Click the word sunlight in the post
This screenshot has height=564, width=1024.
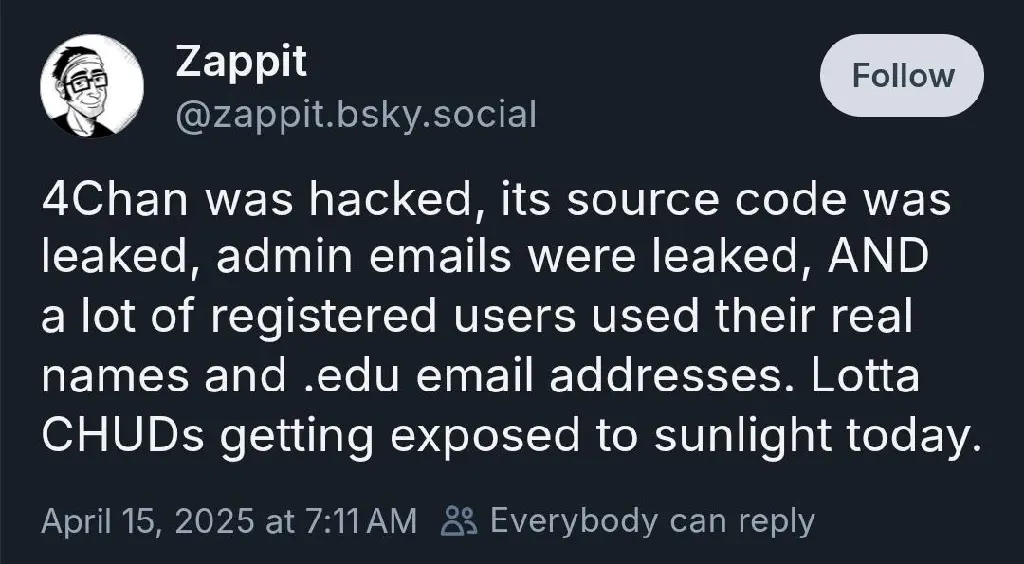[743, 435]
